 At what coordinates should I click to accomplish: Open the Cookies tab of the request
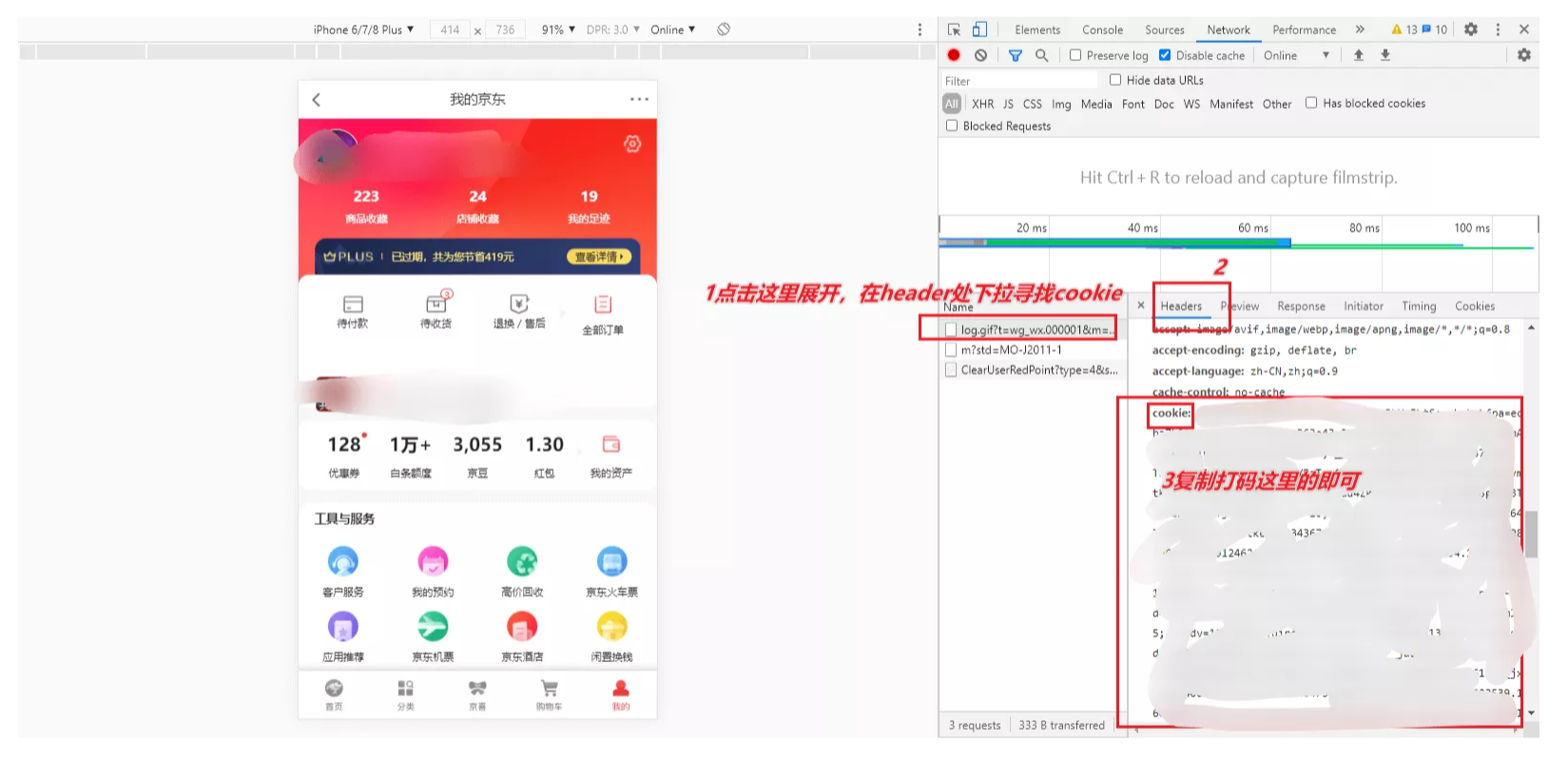click(1475, 306)
